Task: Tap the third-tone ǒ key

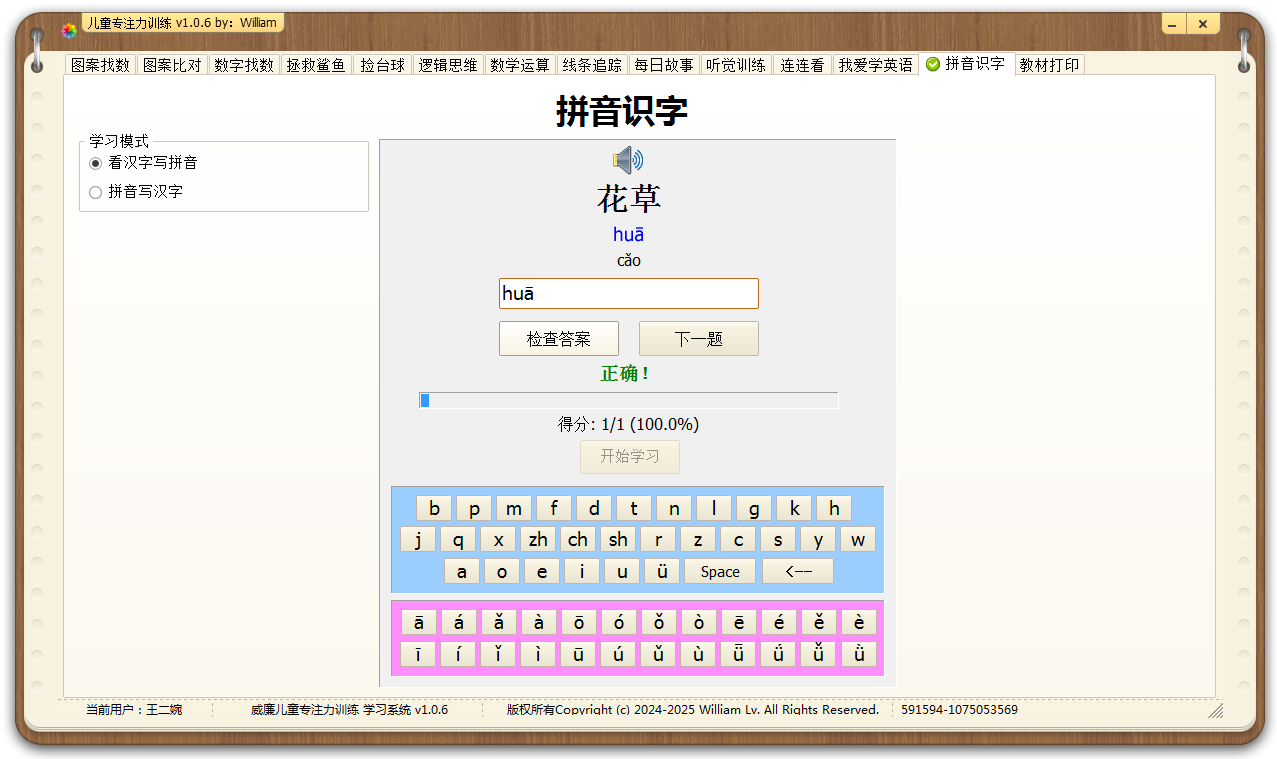Action: coord(659,622)
